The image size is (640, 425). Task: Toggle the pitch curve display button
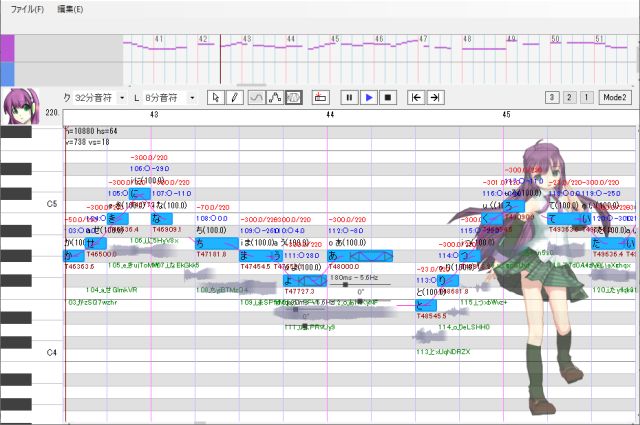[x=256, y=98]
